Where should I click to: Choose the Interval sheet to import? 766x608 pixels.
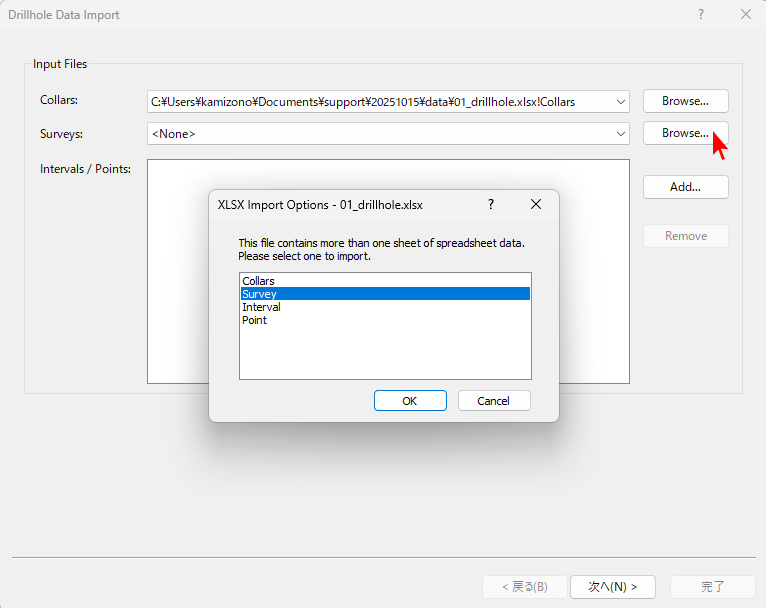(x=261, y=307)
